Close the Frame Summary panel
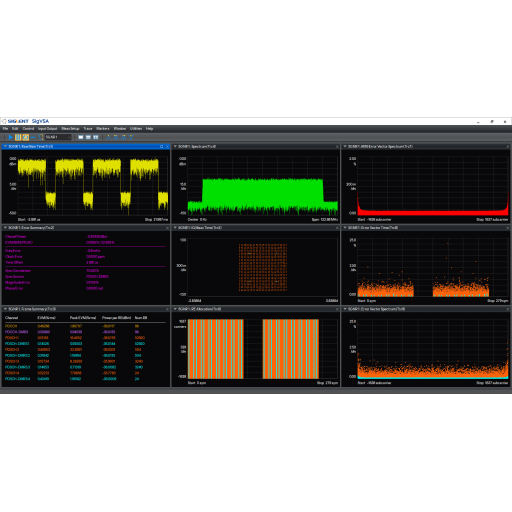512x512 pixels. [x=167, y=309]
